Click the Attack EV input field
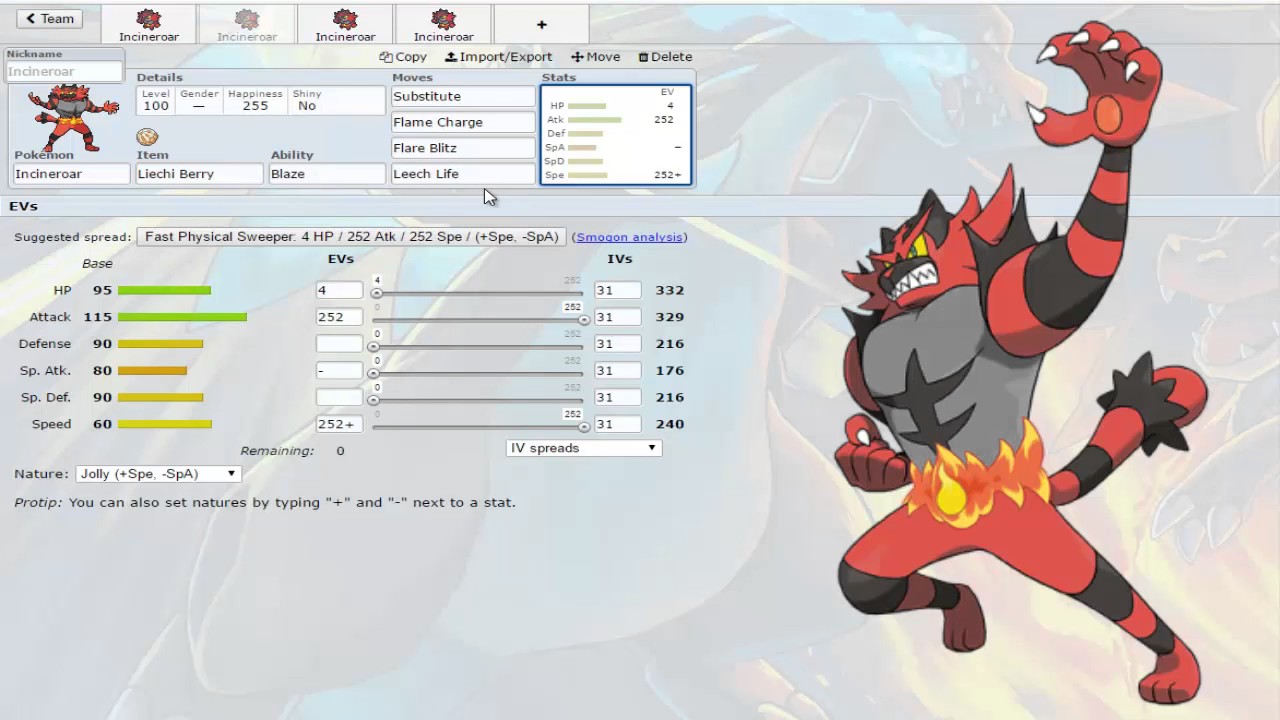This screenshot has height=720, width=1280. pos(339,317)
